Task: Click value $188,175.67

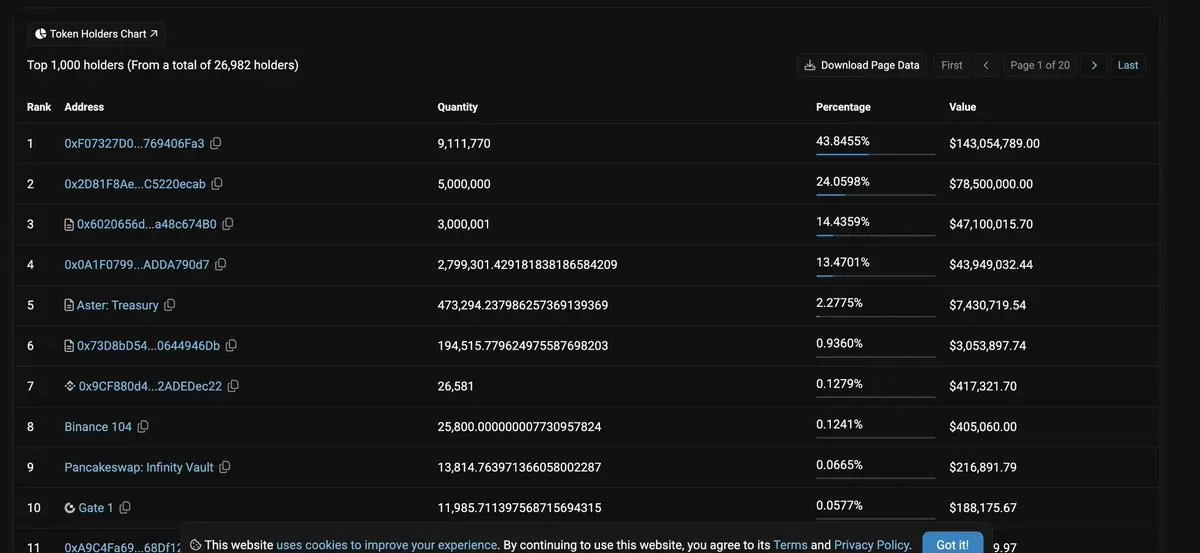Action: point(983,508)
